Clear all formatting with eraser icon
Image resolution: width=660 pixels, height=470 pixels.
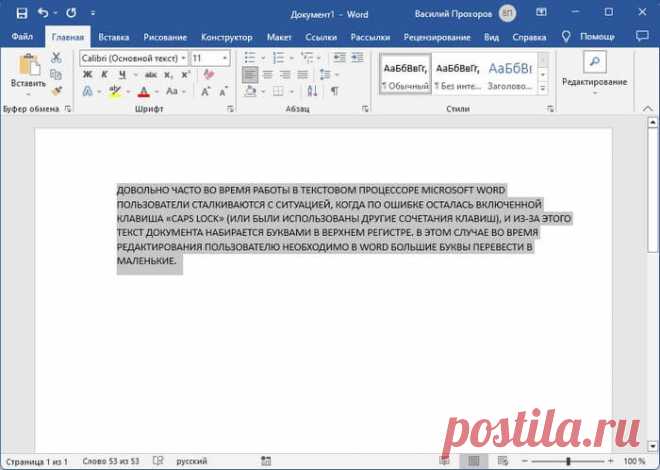coord(208,74)
